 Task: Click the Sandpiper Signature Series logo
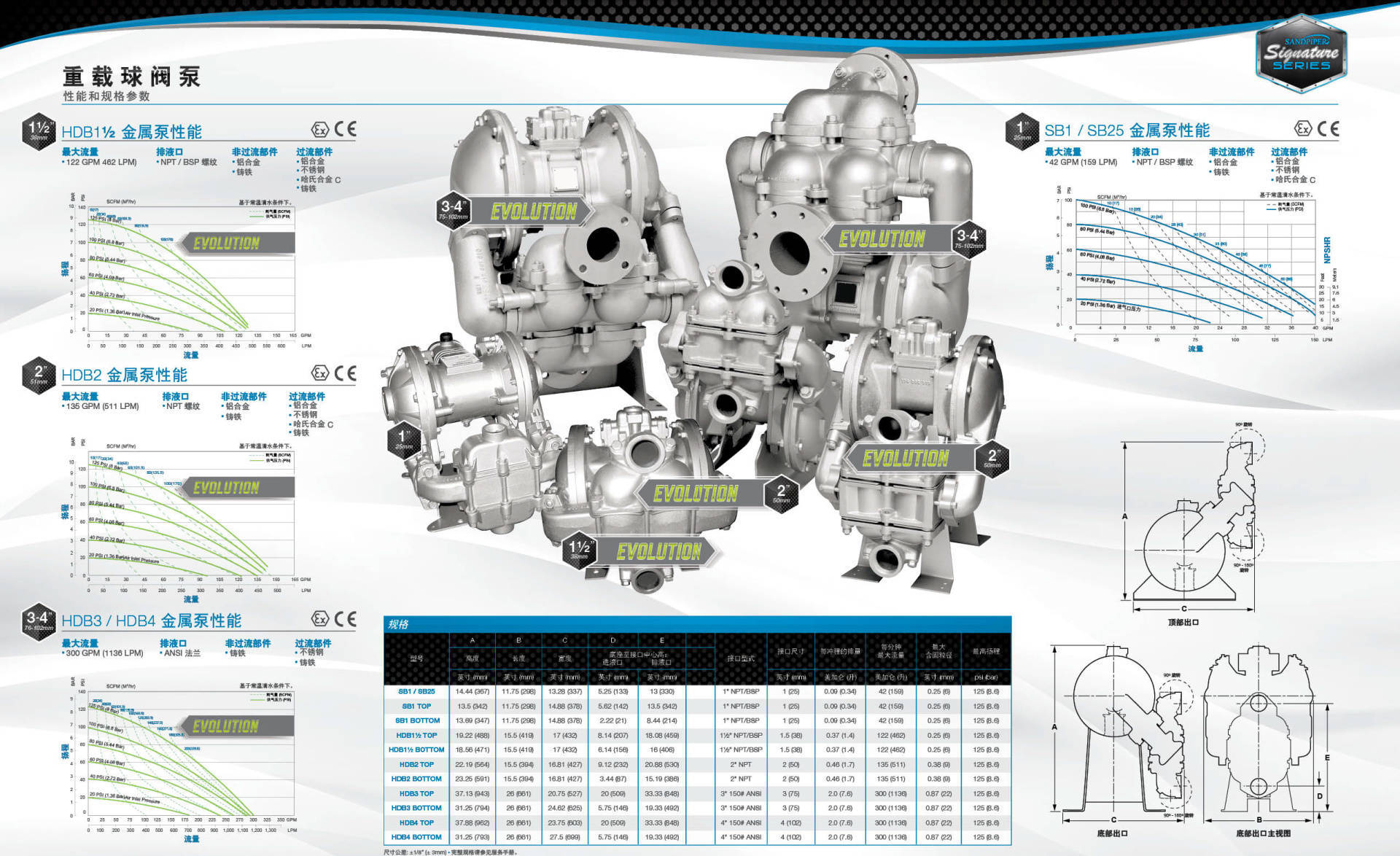[x=1302, y=55]
